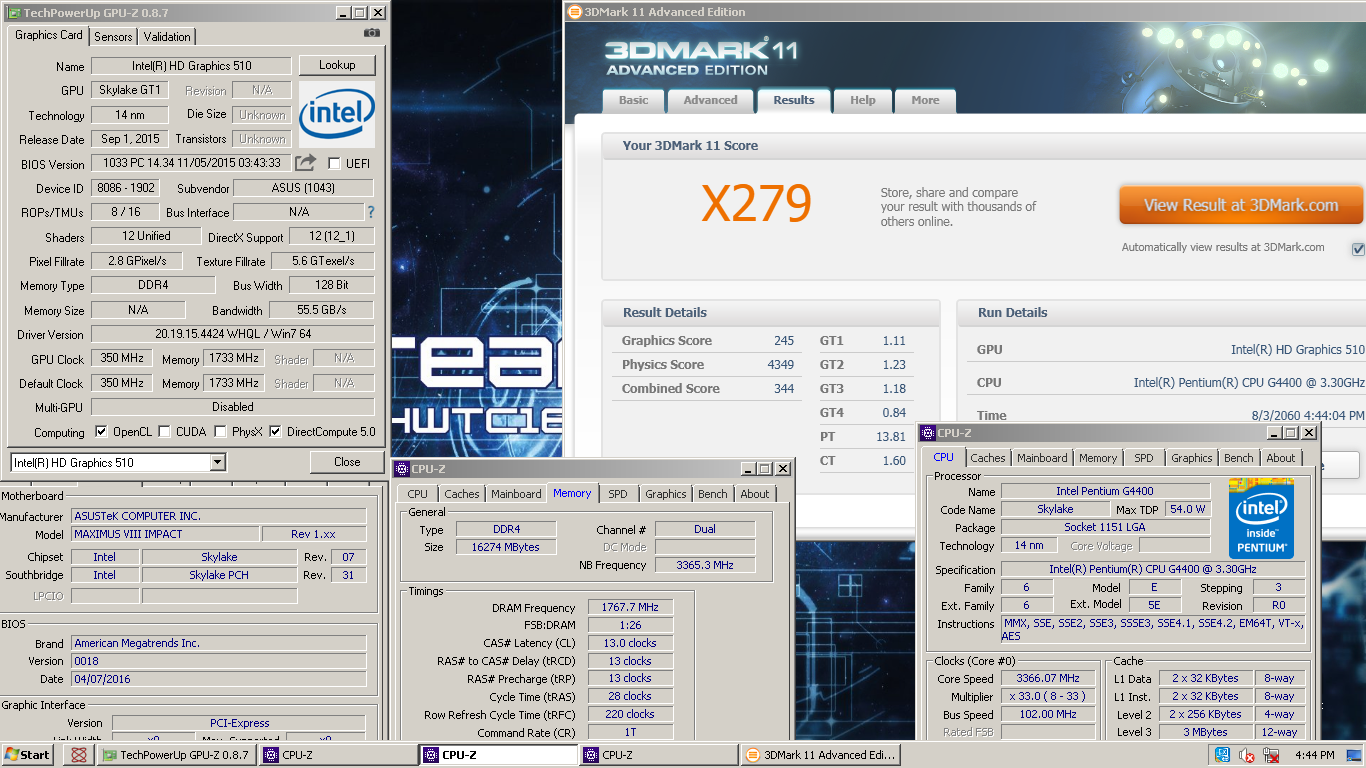Click the Close button in GPU-Z
The height and width of the screenshot is (768, 1366).
[347, 462]
